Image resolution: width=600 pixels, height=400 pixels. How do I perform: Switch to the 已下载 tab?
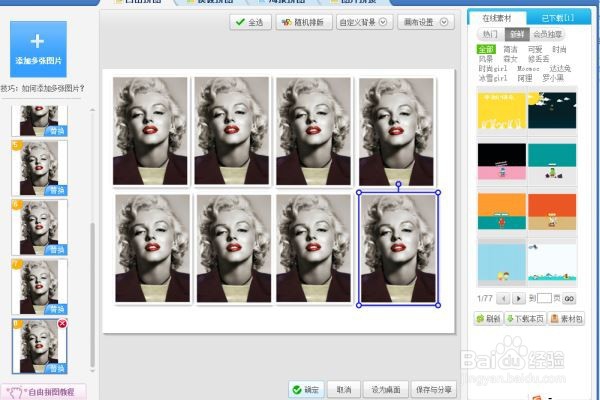pyautogui.click(x=558, y=18)
